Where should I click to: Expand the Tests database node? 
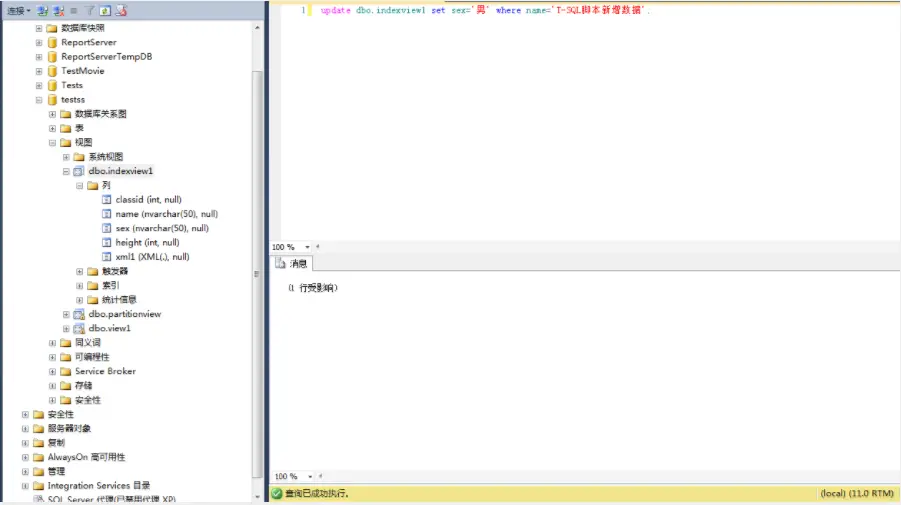click(x=38, y=85)
